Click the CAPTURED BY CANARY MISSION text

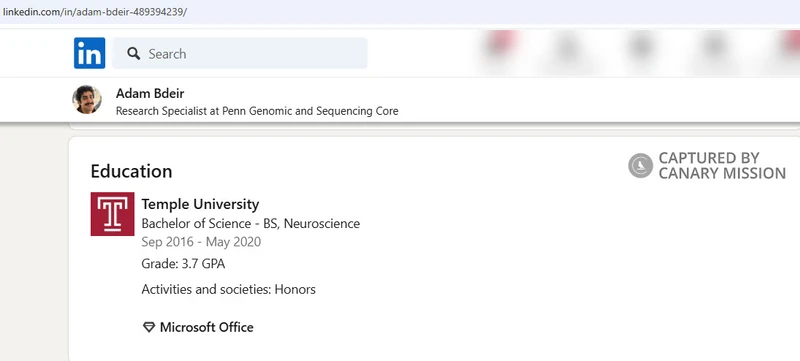(x=722, y=166)
